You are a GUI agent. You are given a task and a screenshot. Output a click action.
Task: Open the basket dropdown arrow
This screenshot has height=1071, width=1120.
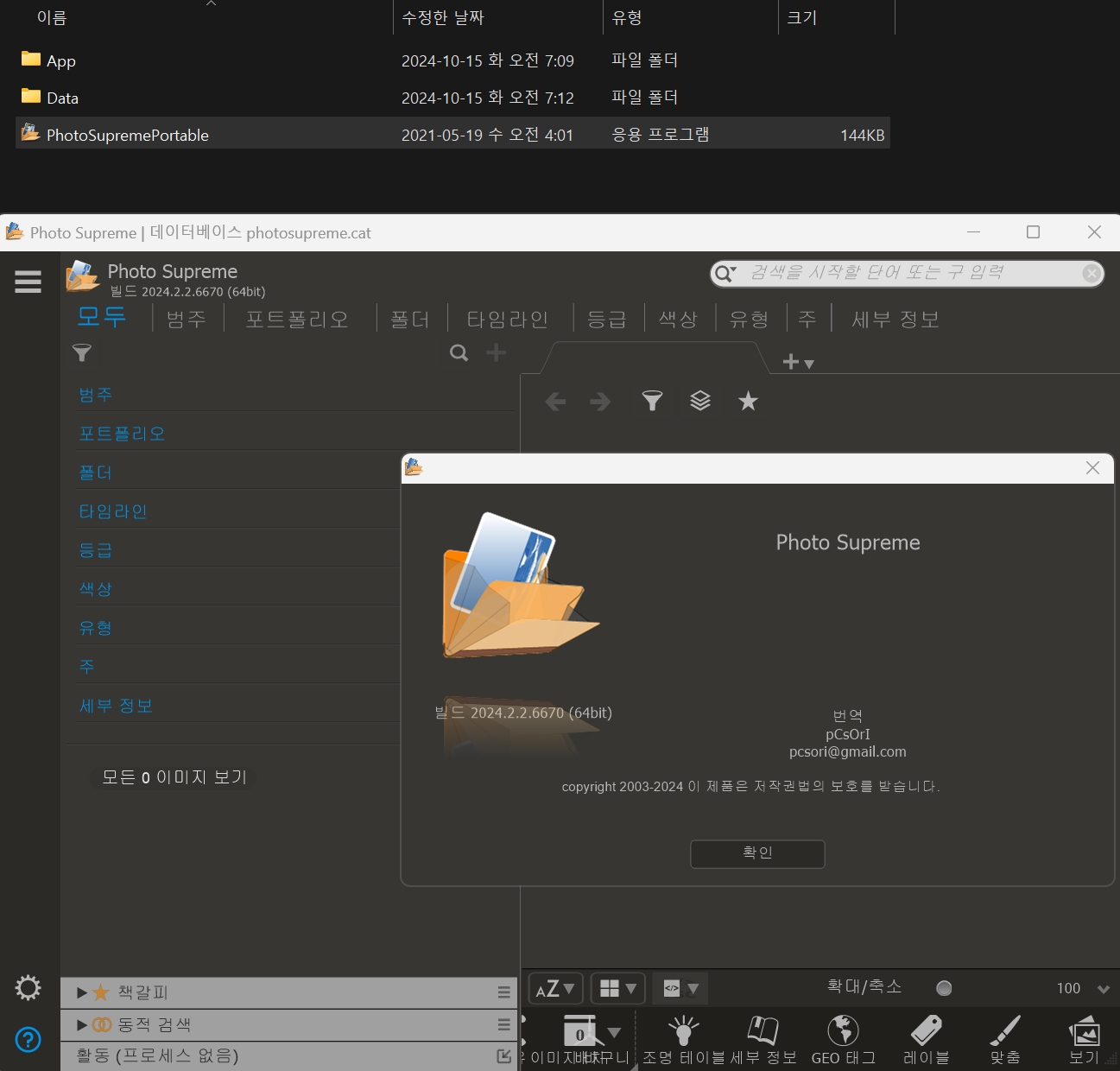pyautogui.click(x=614, y=1032)
